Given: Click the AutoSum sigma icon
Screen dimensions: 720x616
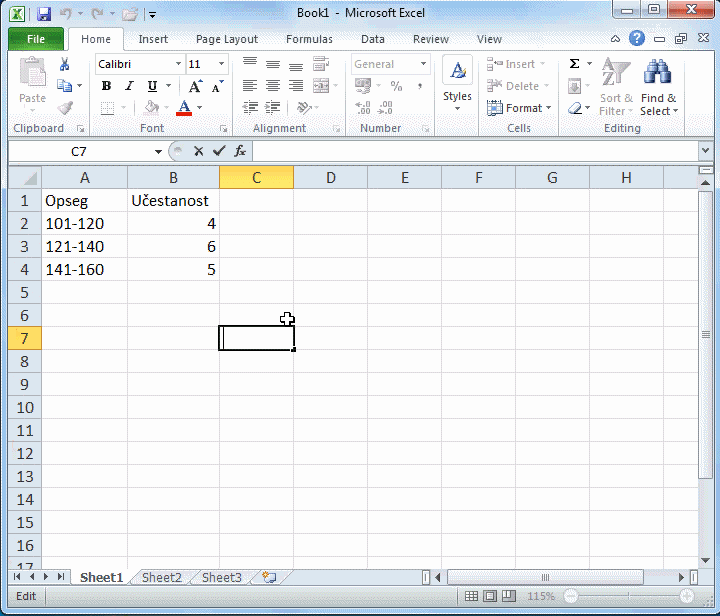Looking at the screenshot, I should tap(574, 64).
